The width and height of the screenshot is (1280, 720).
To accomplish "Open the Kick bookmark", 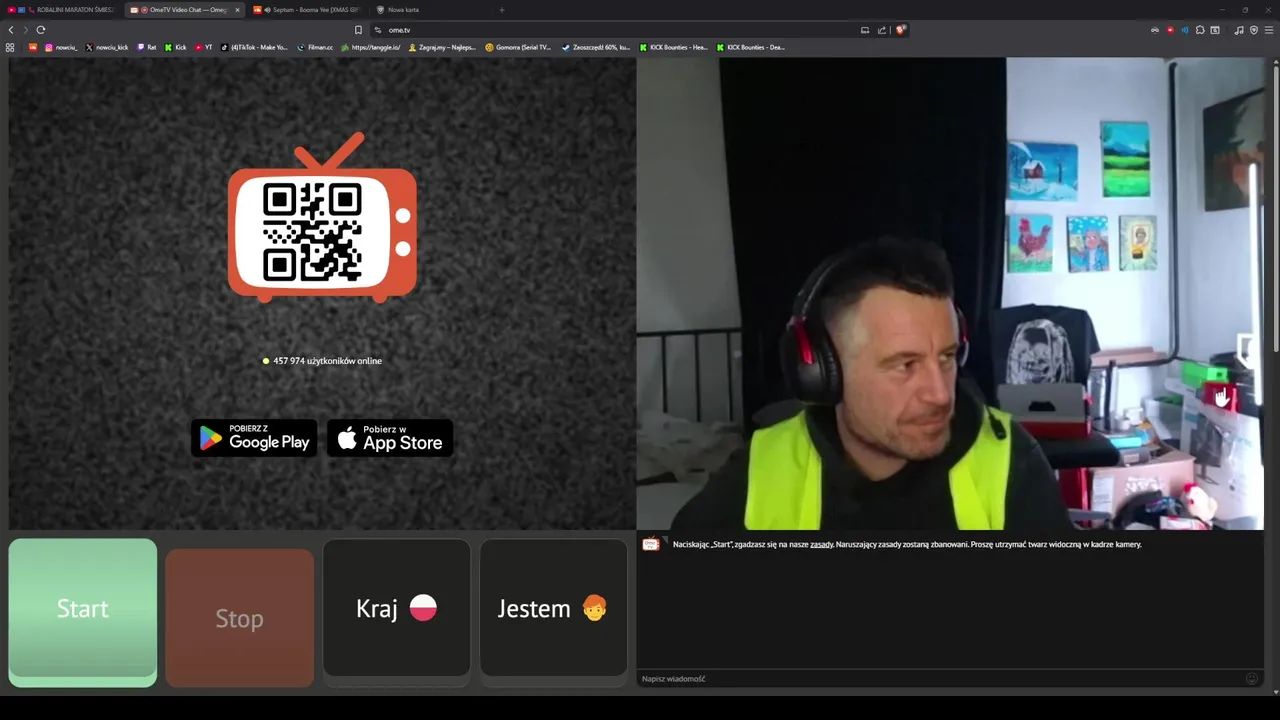I will point(176,47).
